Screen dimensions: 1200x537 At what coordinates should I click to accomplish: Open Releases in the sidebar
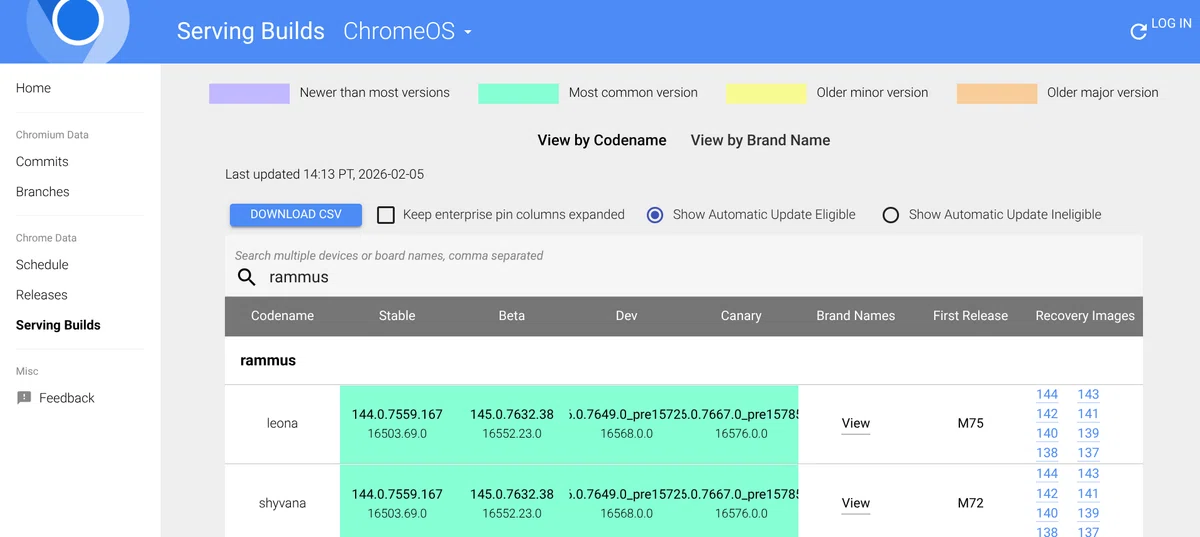click(42, 295)
